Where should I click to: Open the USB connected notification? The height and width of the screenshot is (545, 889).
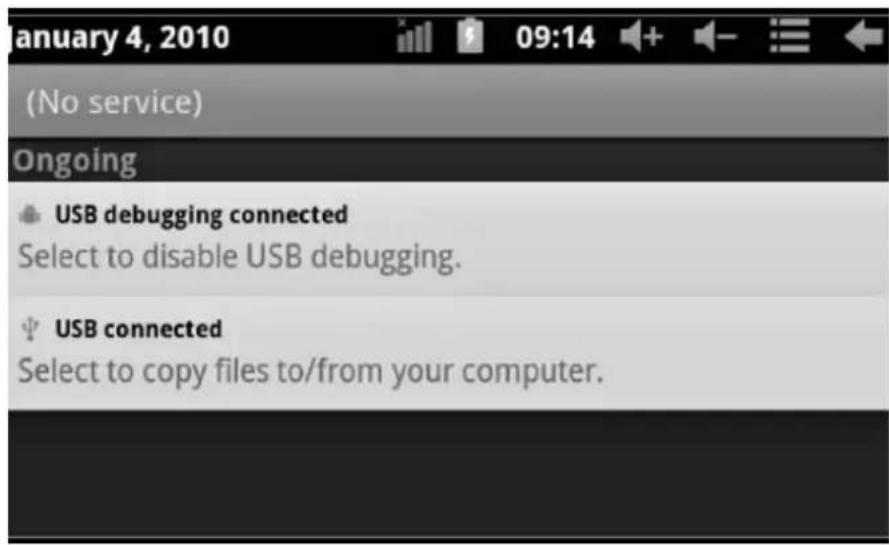tap(448, 353)
